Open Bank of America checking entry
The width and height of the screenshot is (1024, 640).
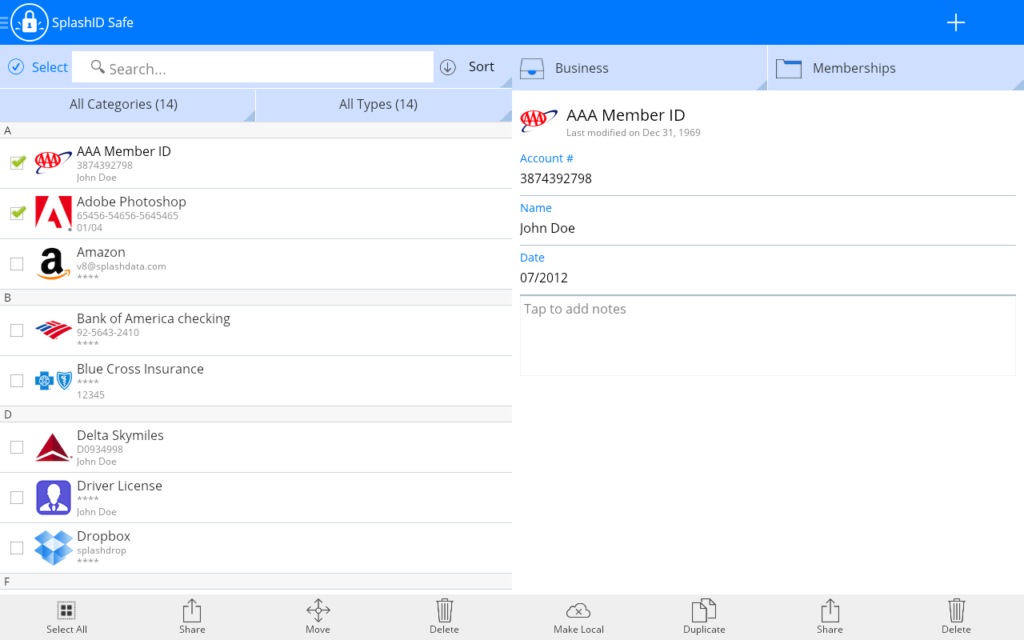(256, 330)
